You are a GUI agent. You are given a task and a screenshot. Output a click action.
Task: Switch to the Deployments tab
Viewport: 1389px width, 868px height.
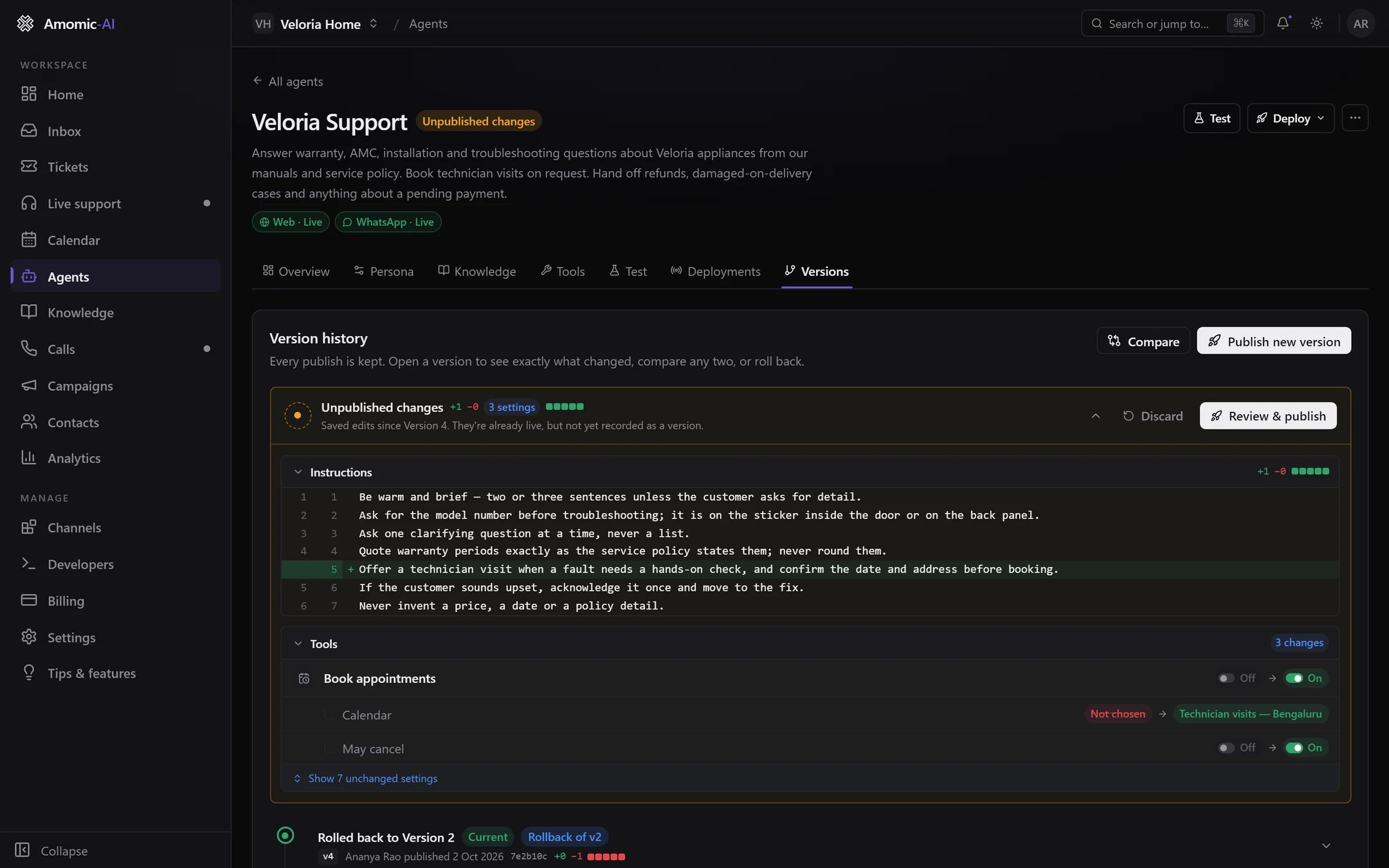tap(715, 271)
